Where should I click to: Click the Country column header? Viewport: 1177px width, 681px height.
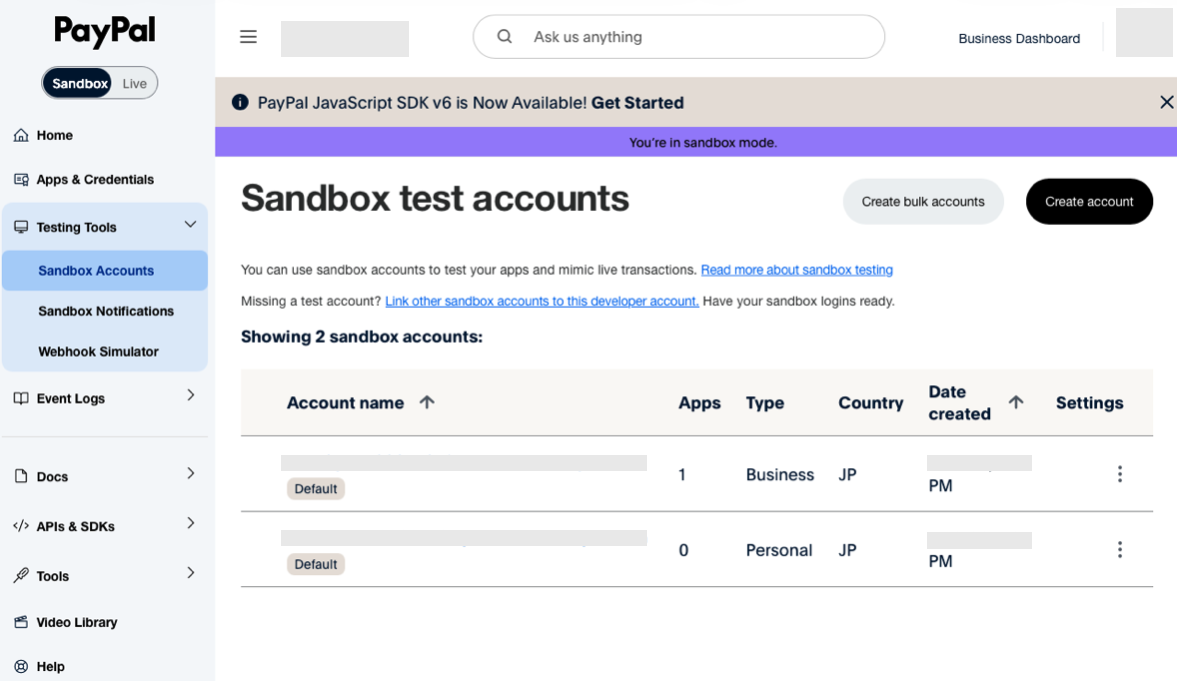(x=871, y=403)
